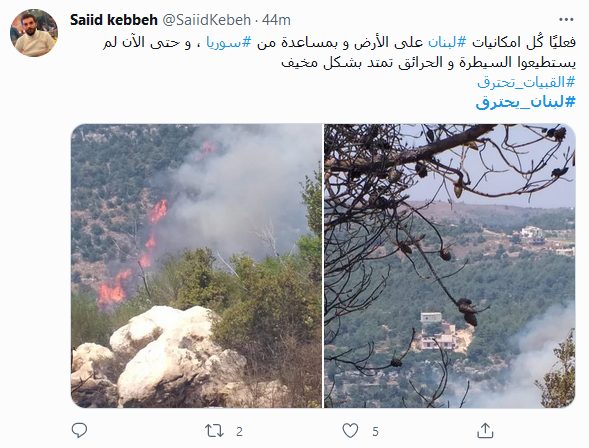View the retweet count of 2
589x448 pixels.
click(x=239, y=432)
